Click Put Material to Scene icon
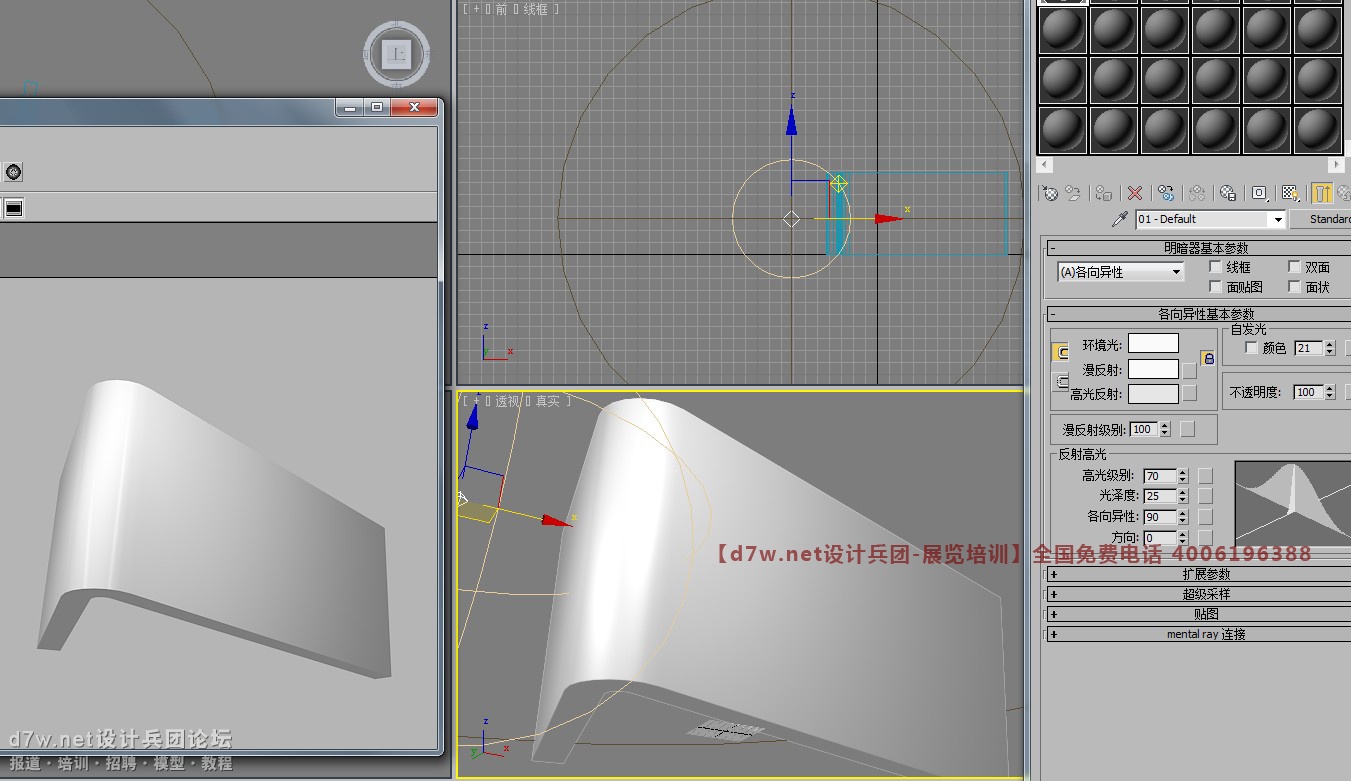 [1073, 193]
